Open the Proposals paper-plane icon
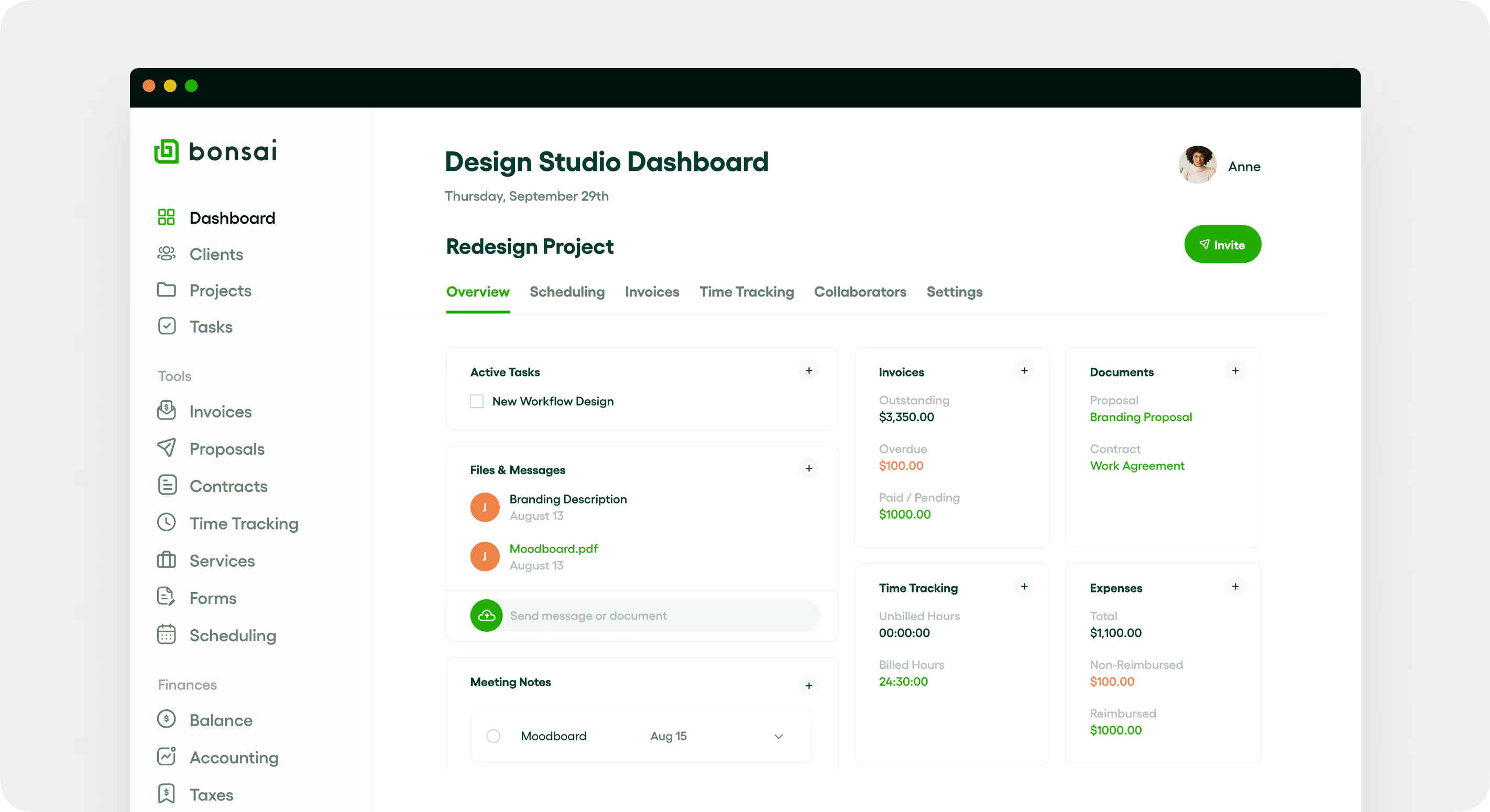 pyautogui.click(x=166, y=447)
